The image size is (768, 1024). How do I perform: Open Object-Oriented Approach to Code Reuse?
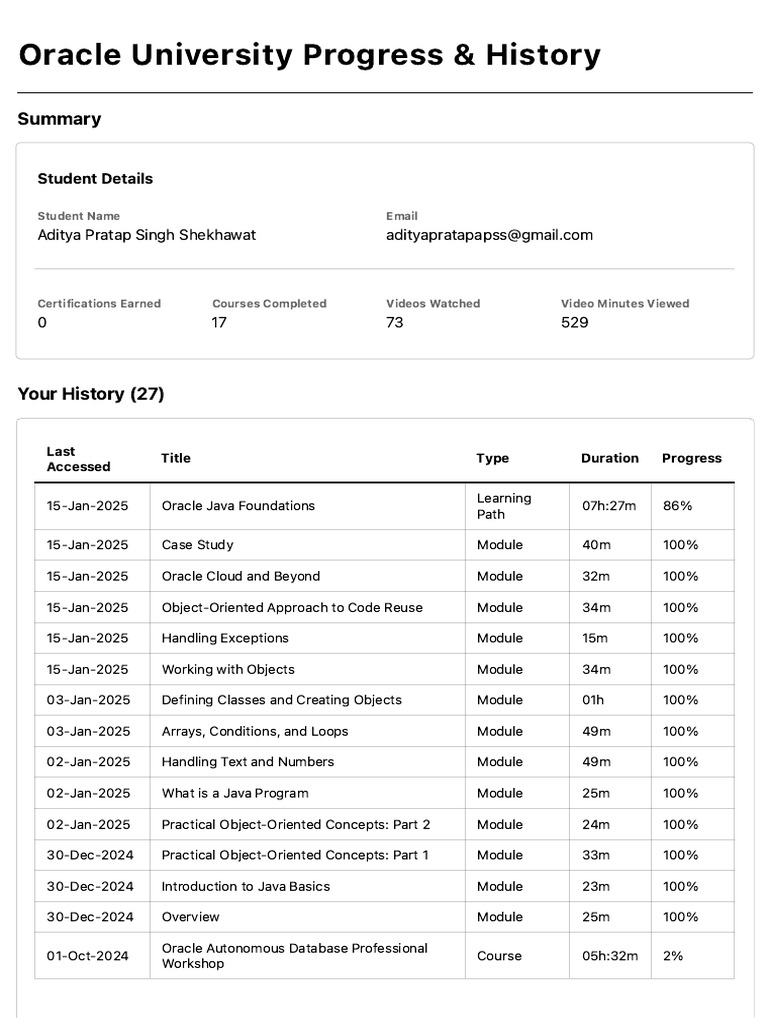[292, 607]
